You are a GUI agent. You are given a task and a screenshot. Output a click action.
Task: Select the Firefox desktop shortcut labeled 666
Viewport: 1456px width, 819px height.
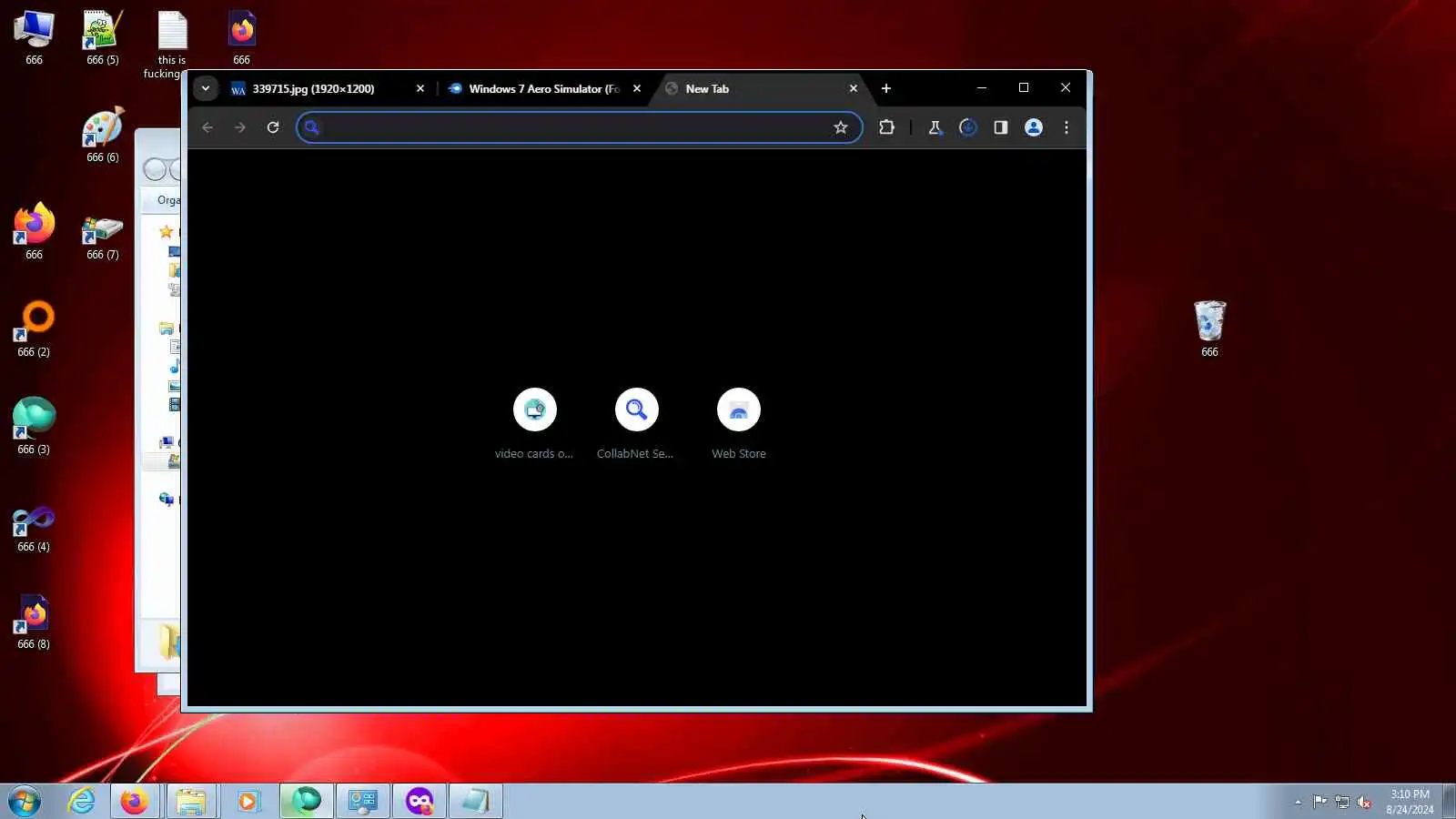point(34,232)
